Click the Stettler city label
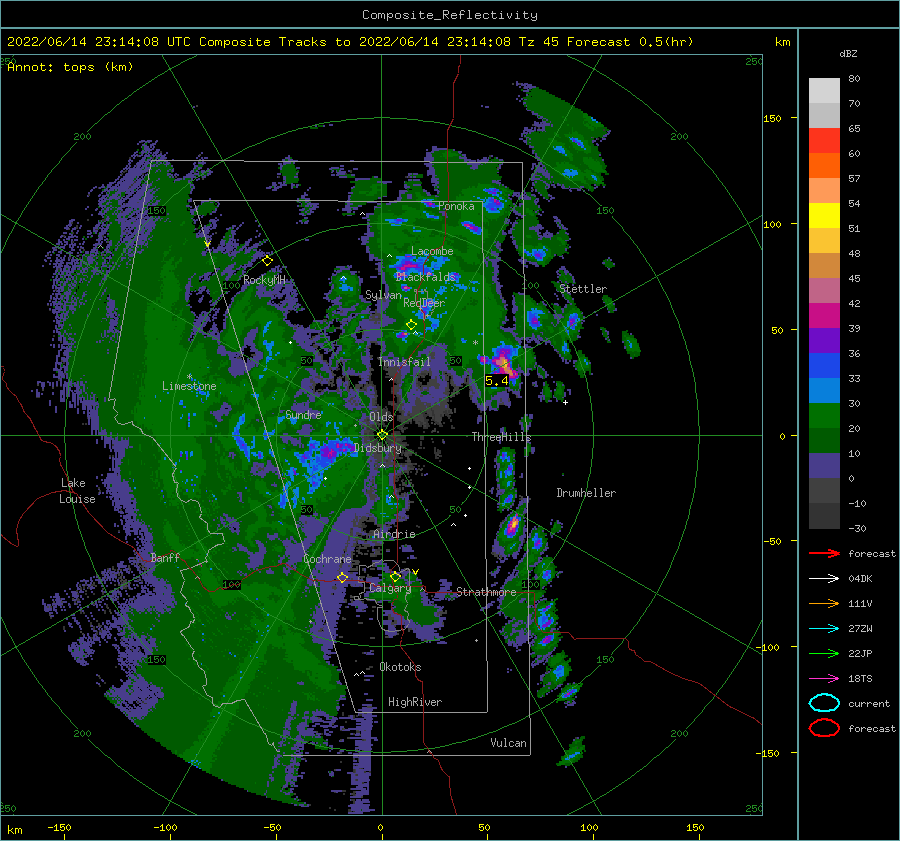Image resolution: width=900 pixels, height=841 pixels. [583, 289]
